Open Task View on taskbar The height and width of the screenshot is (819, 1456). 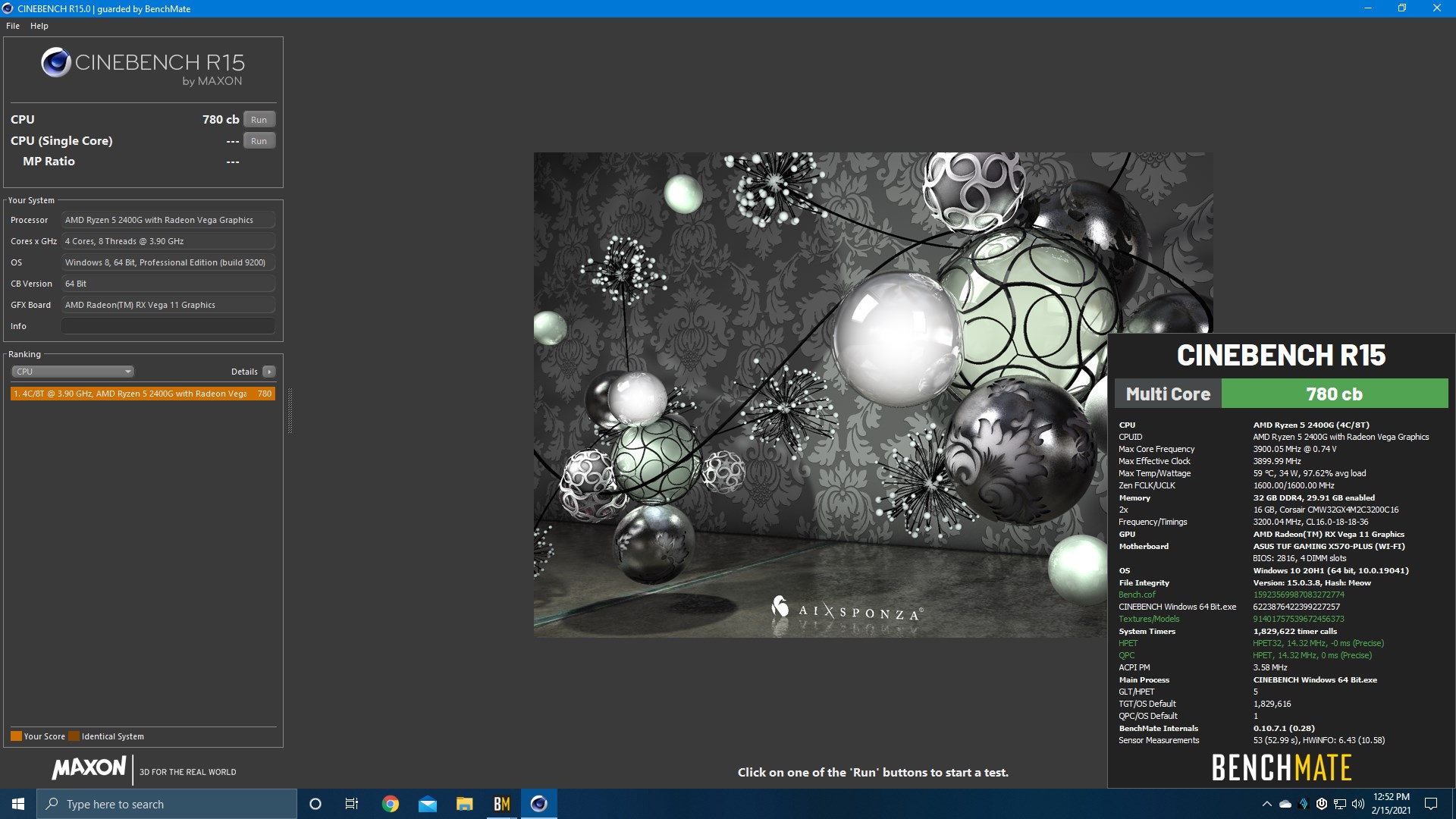(x=352, y=804)
